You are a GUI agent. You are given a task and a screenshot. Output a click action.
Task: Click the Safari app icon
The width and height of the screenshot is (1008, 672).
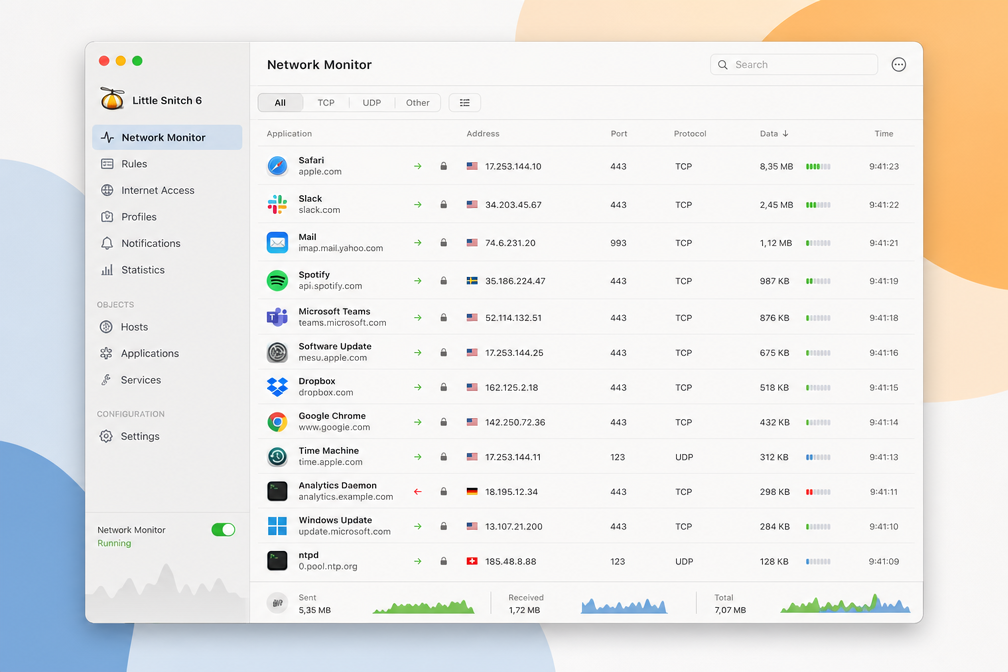pyautogui.click(x=277, y=166)
